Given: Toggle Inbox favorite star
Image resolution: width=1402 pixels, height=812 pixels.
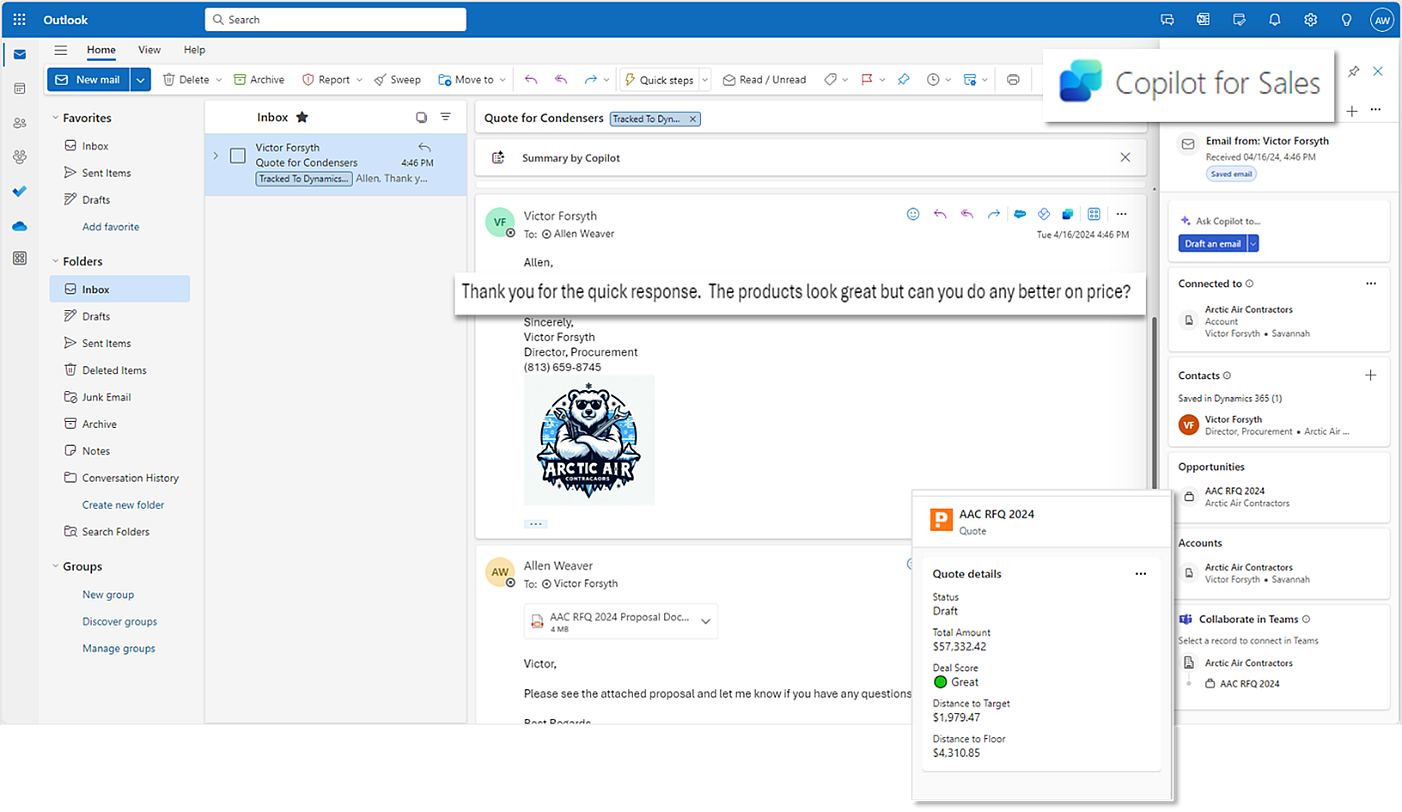Looking at the screenshot, I should tap(302, 117).
